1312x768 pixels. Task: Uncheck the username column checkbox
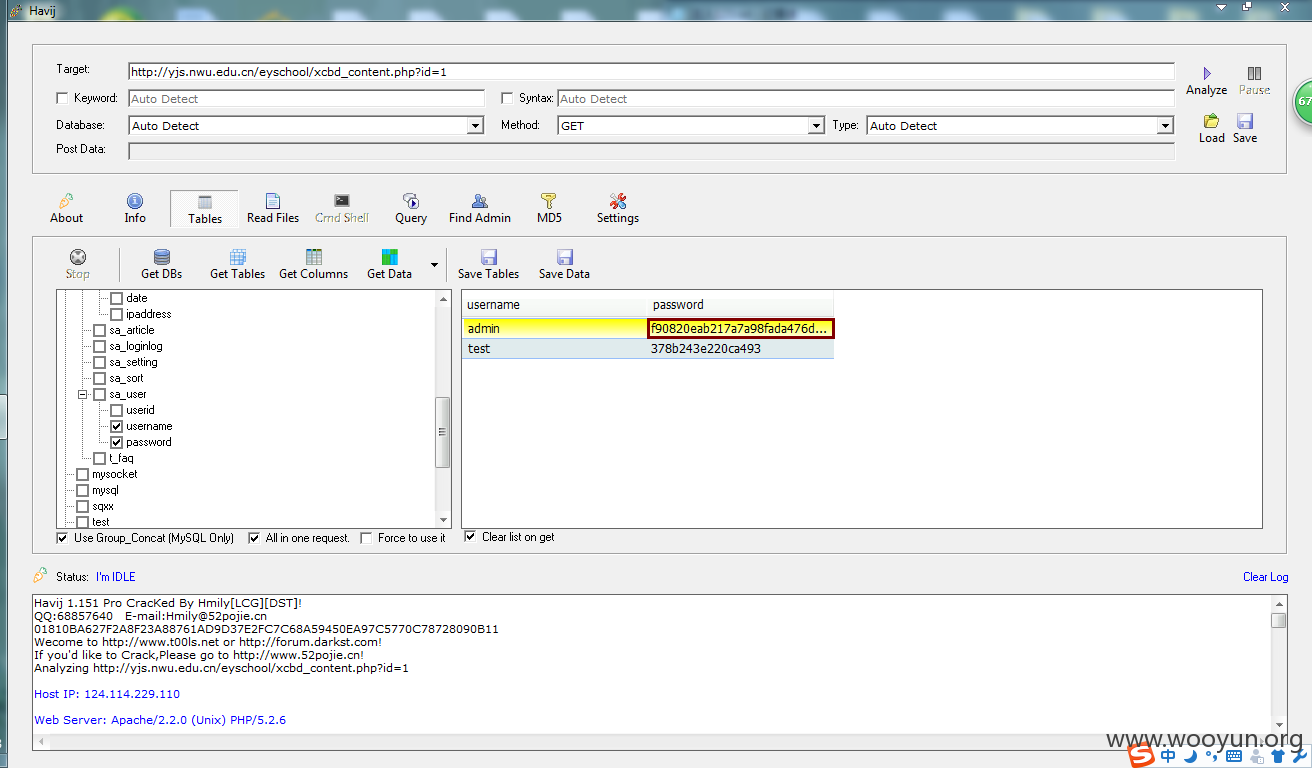click(x=117, y=426)
